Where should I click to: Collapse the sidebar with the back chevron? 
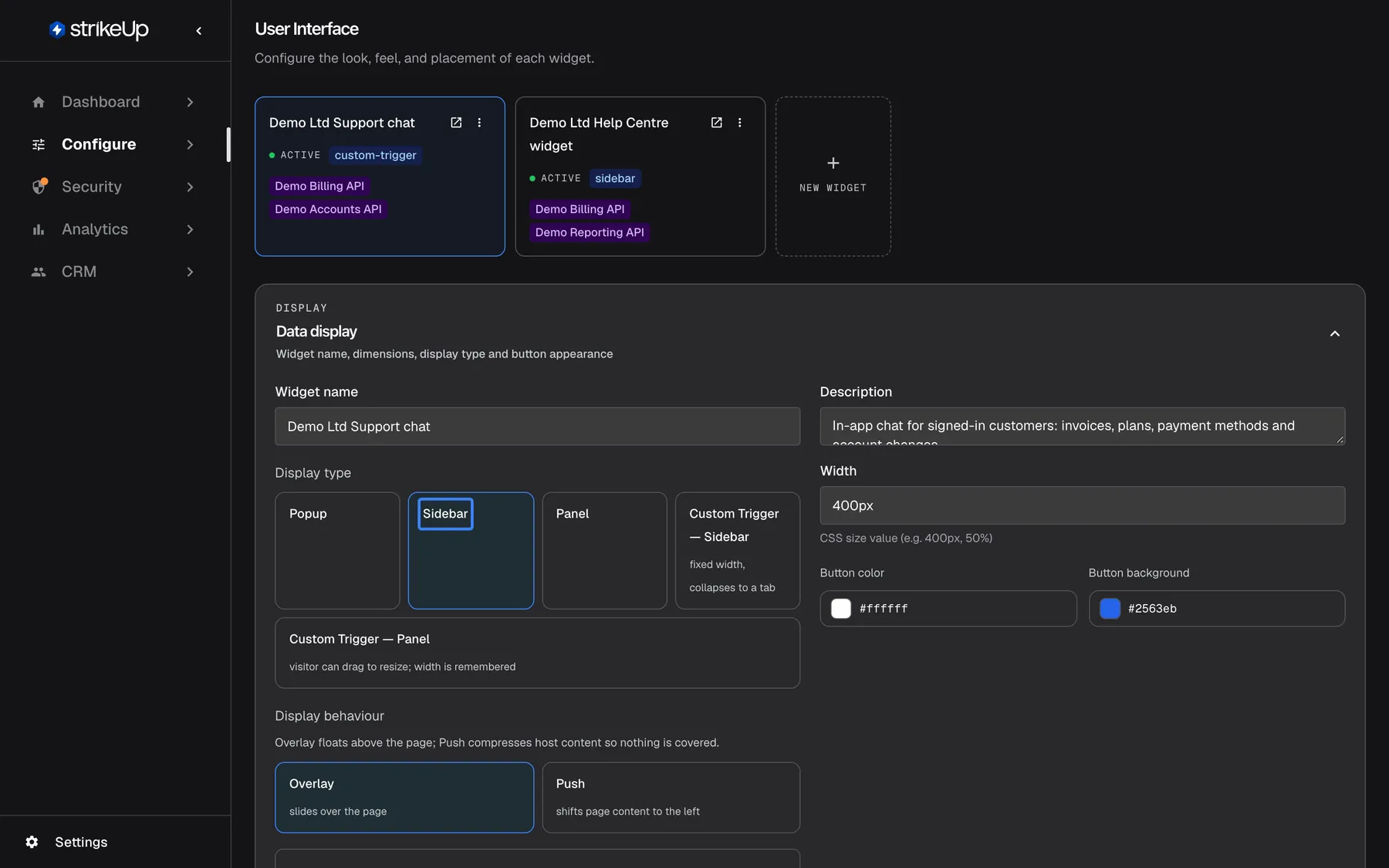[x=199, y=31]
